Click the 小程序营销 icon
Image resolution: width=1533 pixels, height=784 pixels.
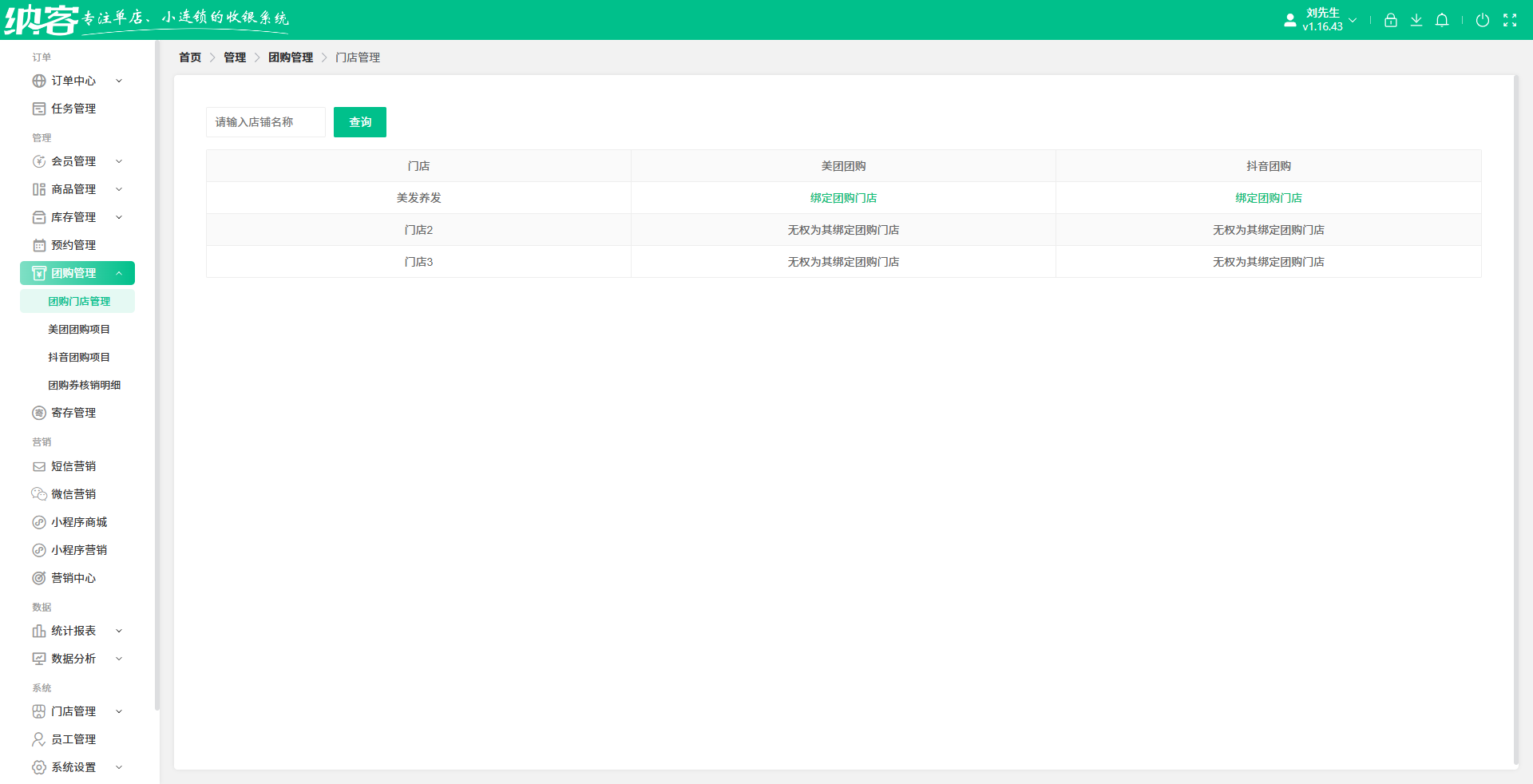coord(39,550)
